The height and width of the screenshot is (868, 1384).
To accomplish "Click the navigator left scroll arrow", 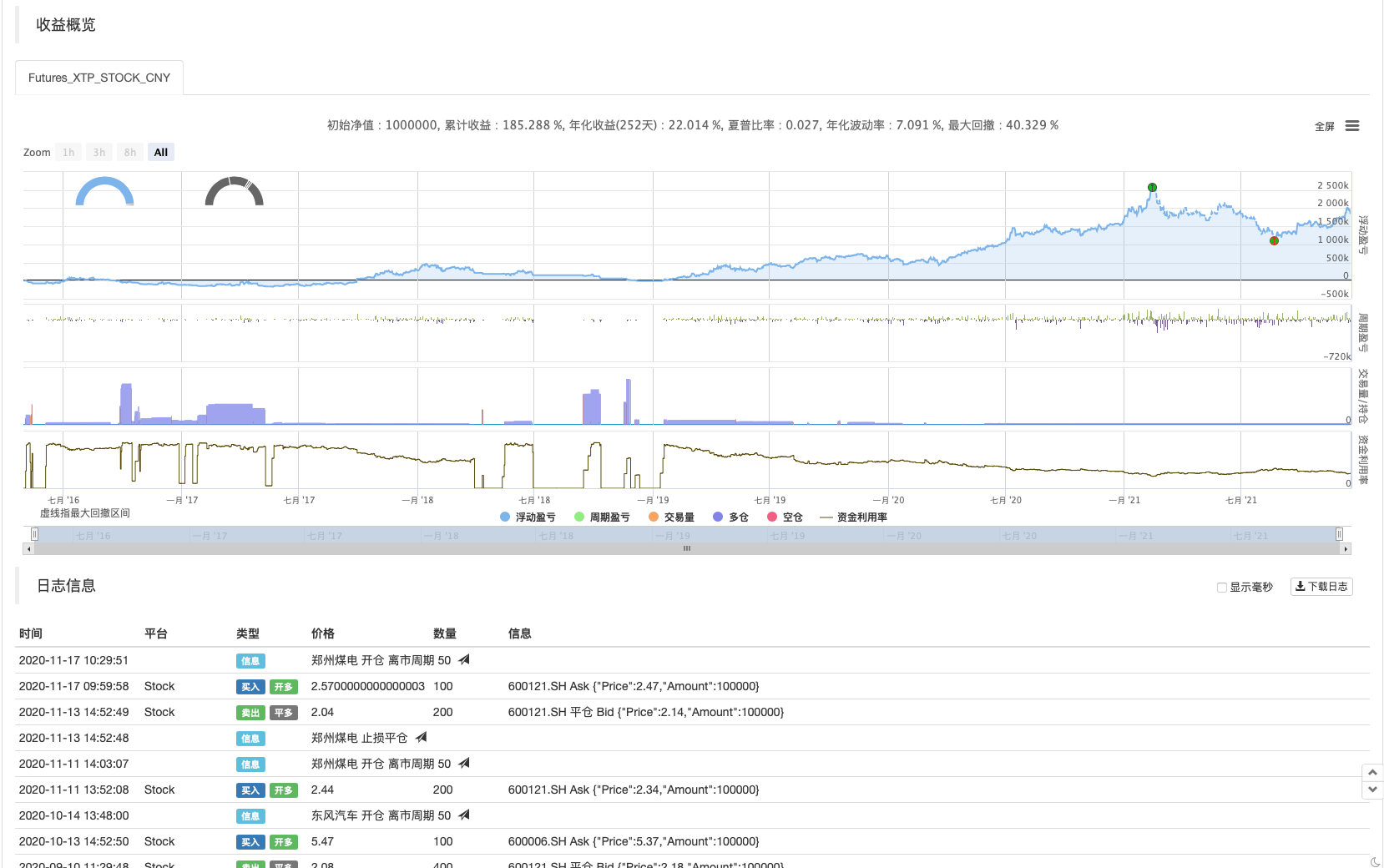I will [28, 549].
